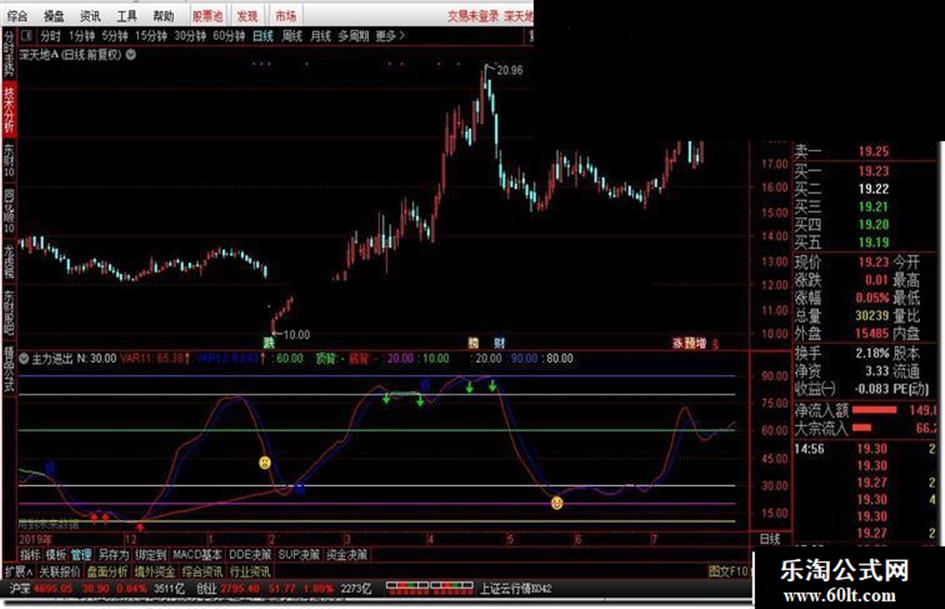This screenshot has width=945, height=609.
Task: Click the 沪深 index in status bar
Action: (19, 588)
